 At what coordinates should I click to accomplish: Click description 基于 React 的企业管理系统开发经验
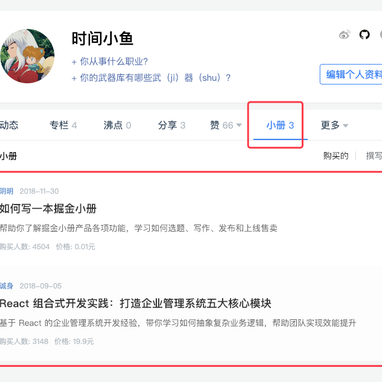point(178,323)
